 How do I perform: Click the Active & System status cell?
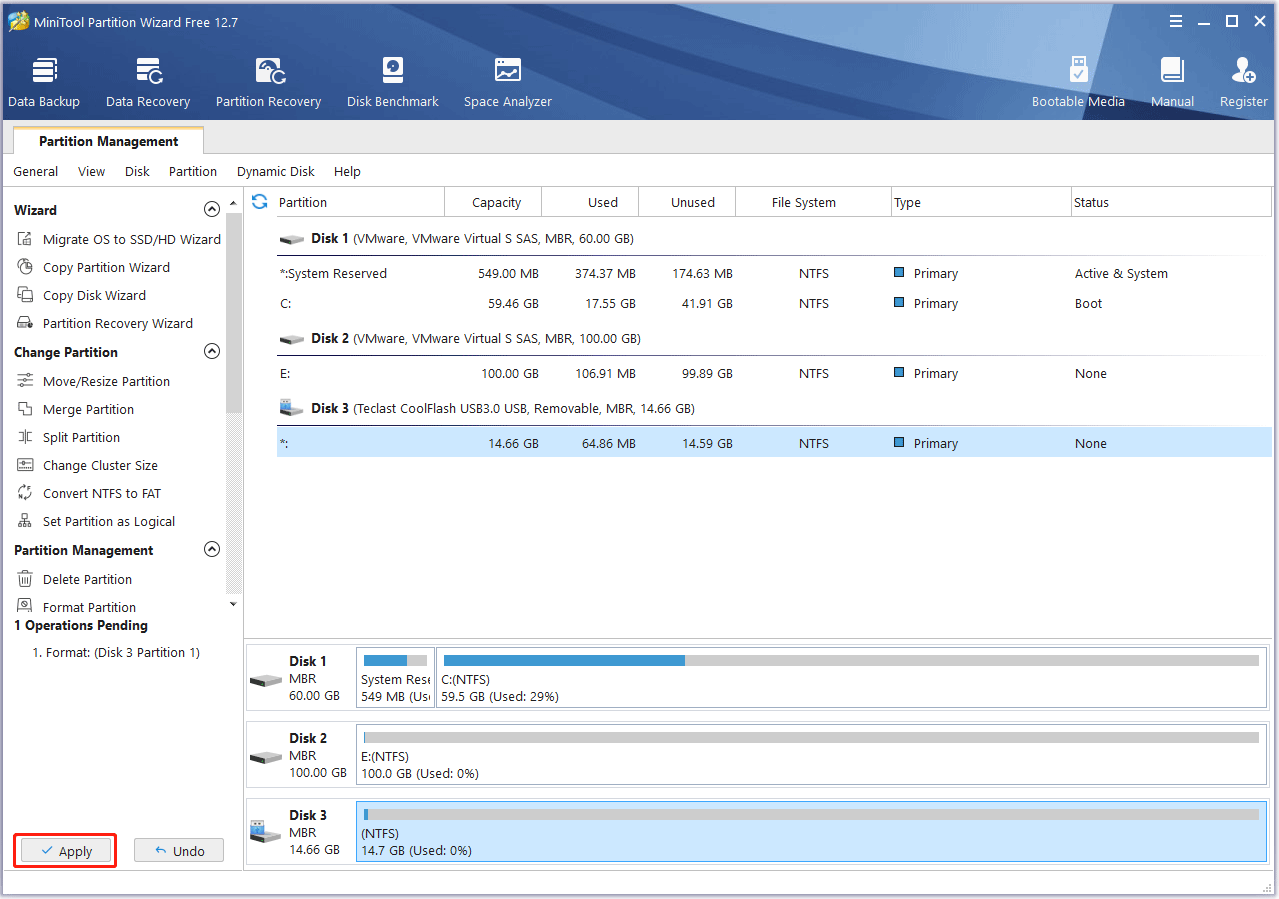[x=1121, y=273]
